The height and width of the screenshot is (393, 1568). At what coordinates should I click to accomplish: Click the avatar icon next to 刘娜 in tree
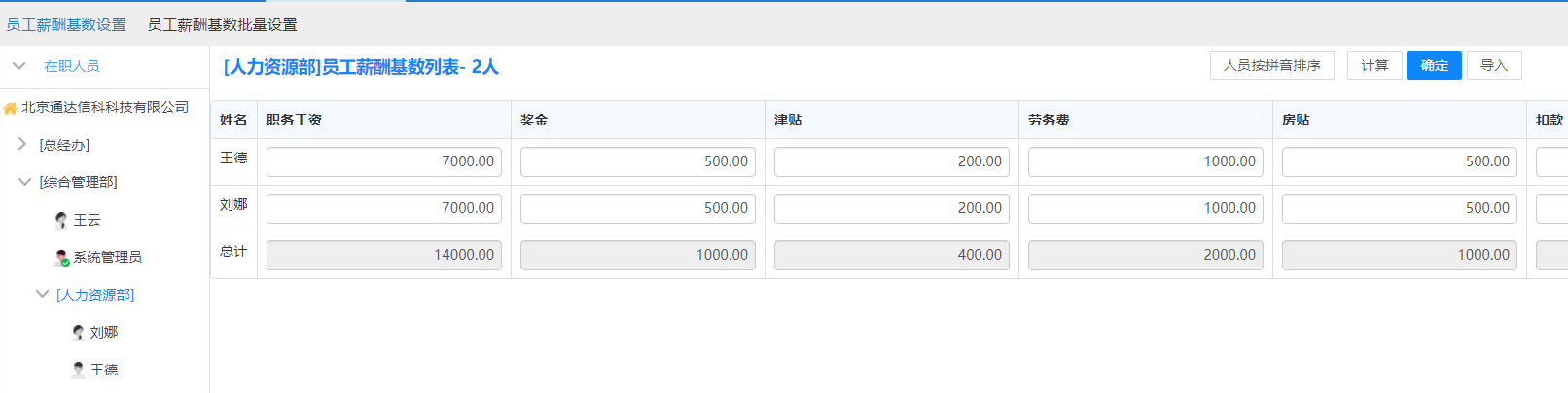[x=78, y=333]
